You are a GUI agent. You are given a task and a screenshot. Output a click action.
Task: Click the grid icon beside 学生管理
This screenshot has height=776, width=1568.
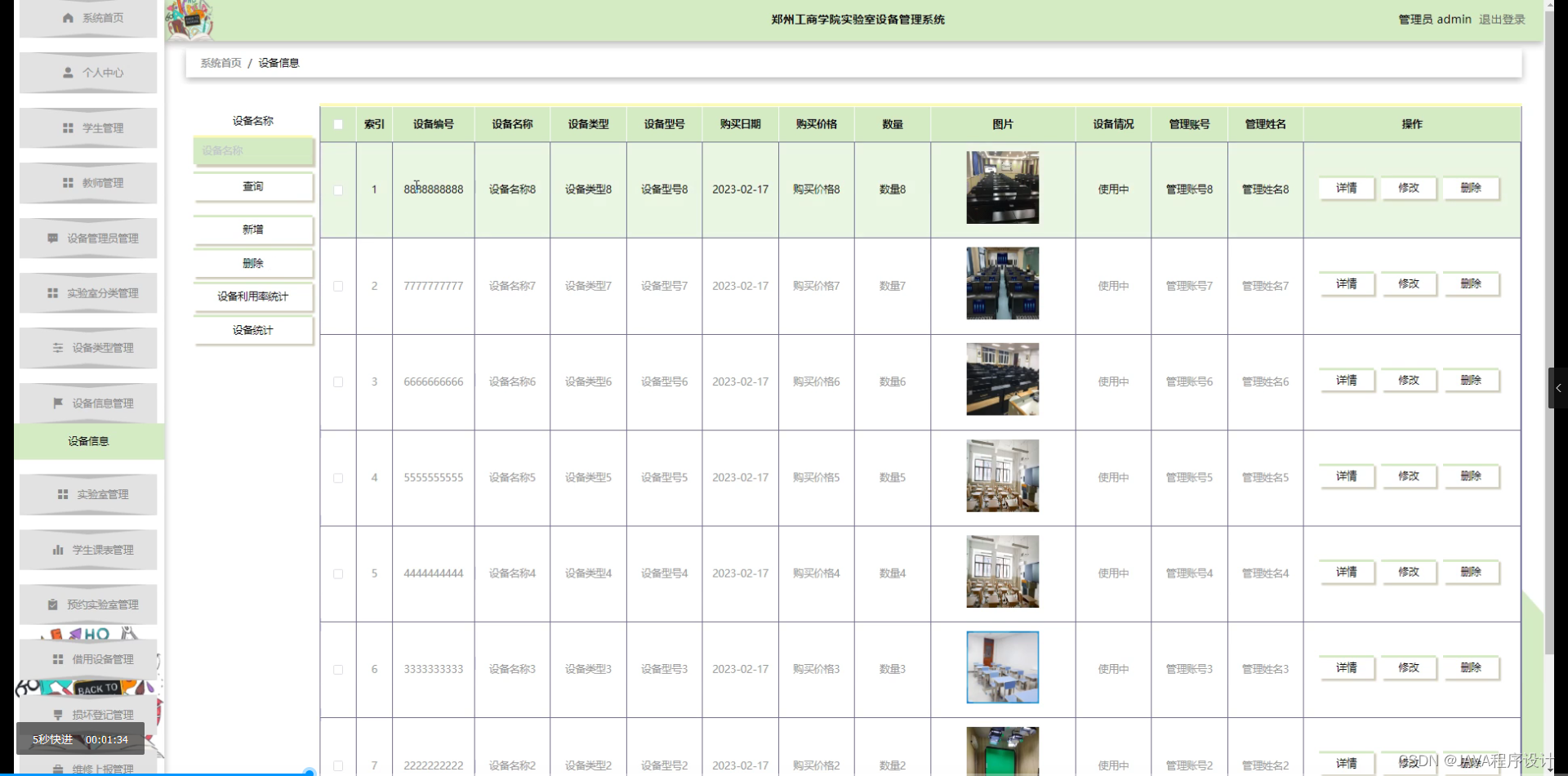(68, 128)
